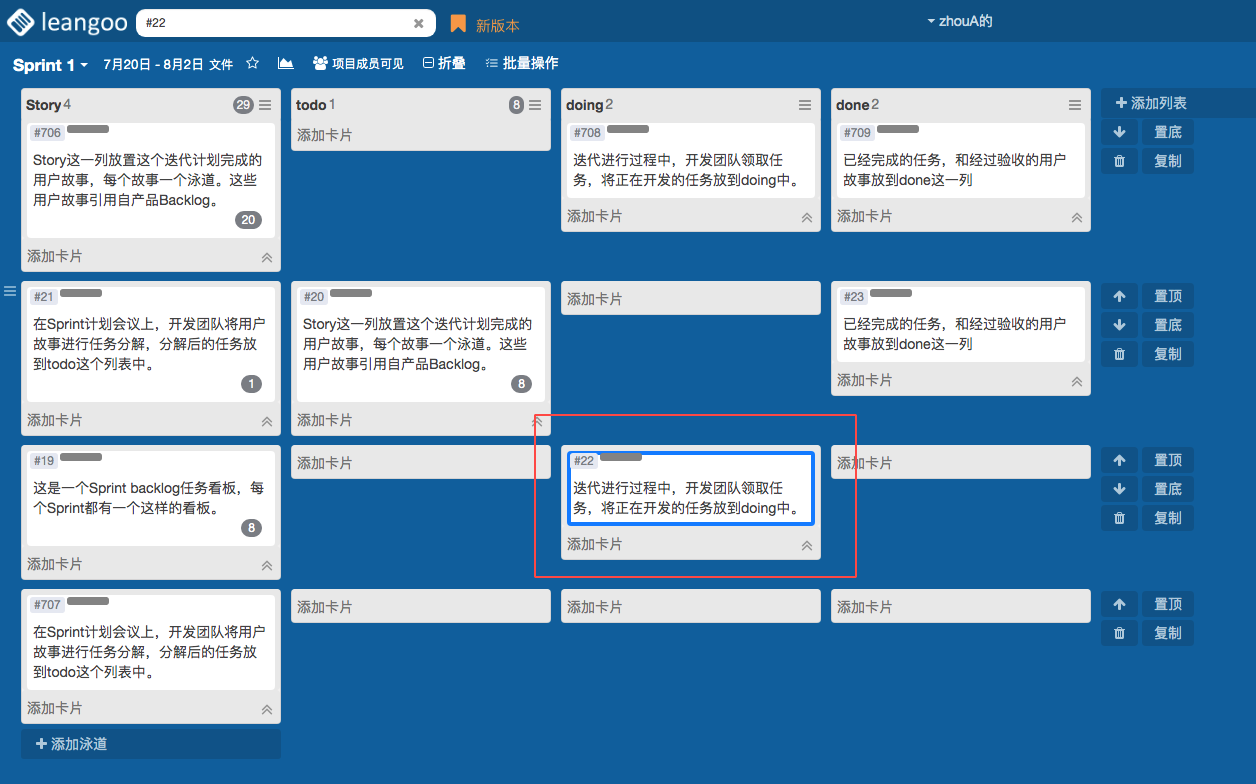Star the Sprint 1 board
This screenshot has width=1256, height=784.
click(x=253, y=63)
